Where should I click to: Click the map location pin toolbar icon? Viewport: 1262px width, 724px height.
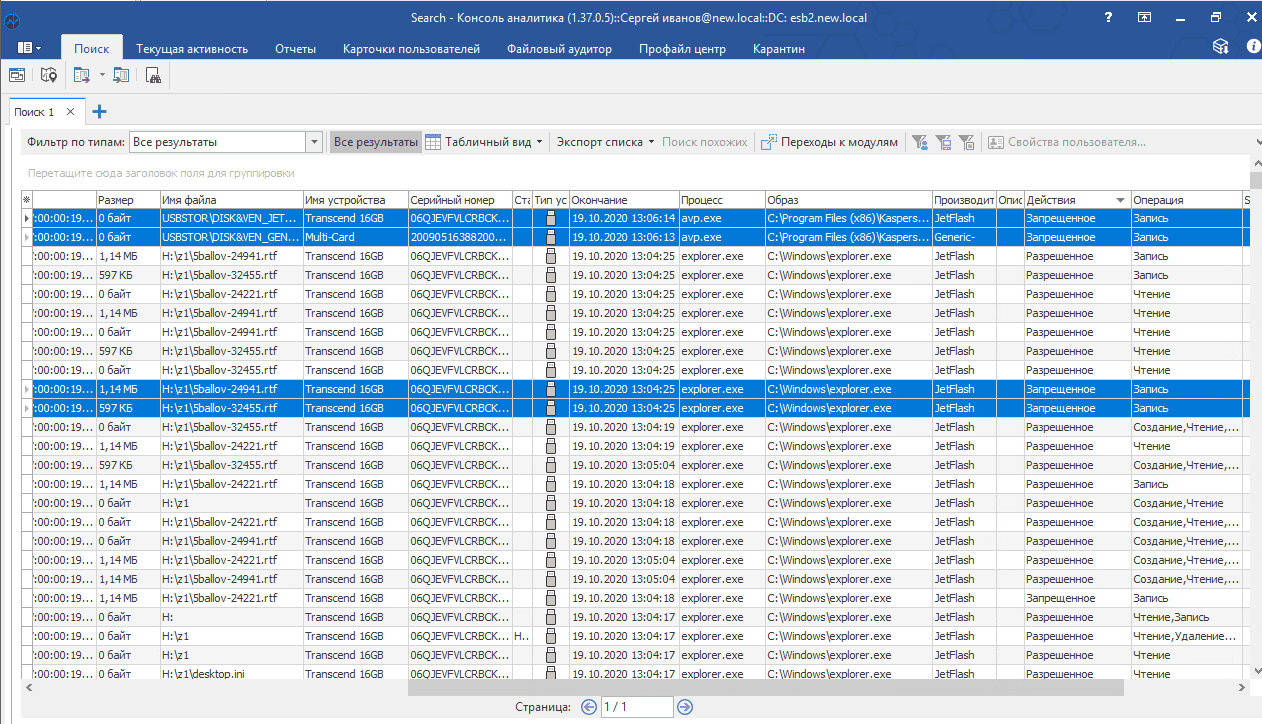49,75
